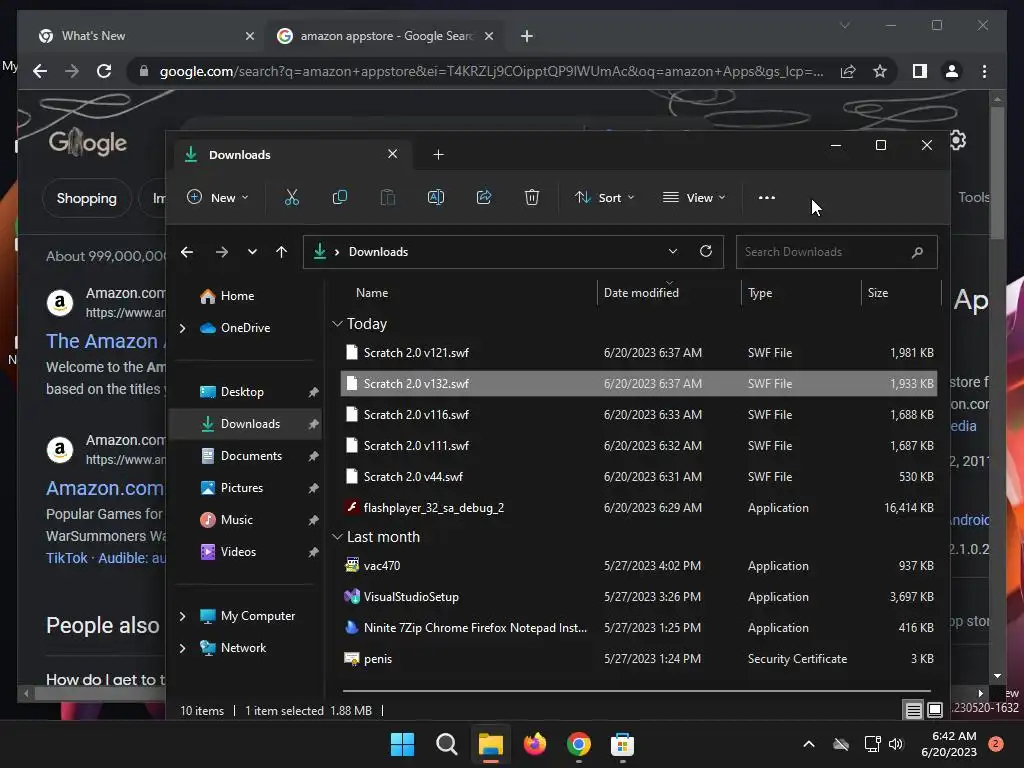Screen dimensions: 1024x768
Task: Refresh the Downloads folder view
Action: click(705, 251)
